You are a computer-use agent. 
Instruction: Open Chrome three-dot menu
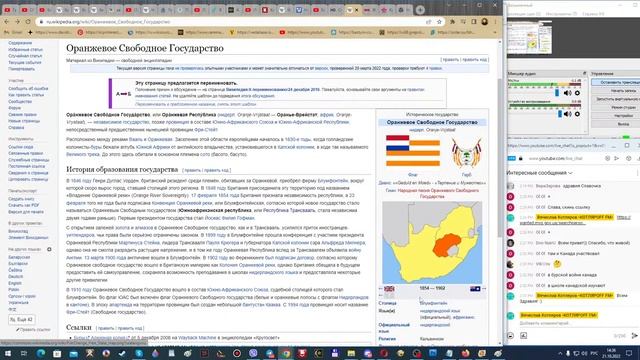495,22
